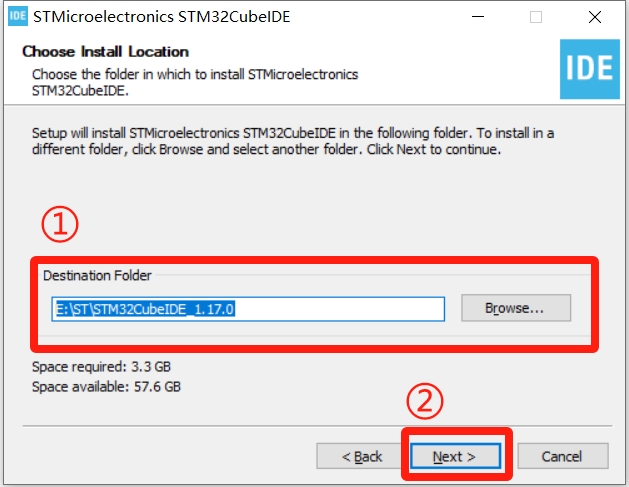
Task: Click the large blue IDE logo
Action: (x=590, y=69)
